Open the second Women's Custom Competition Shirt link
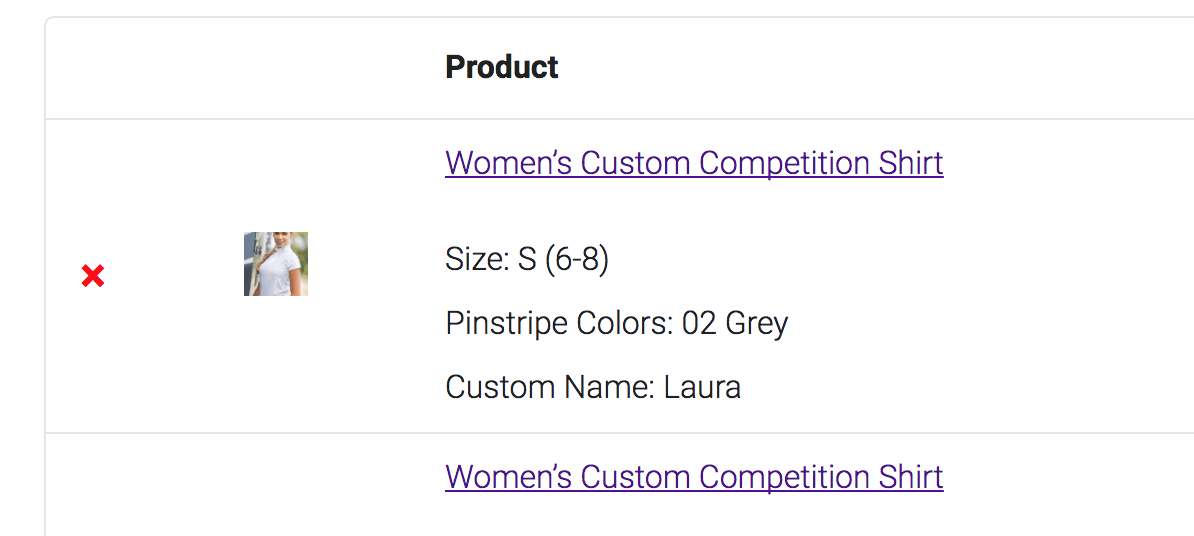Screen dimensions: 1194x536 [x=694, y=477]
